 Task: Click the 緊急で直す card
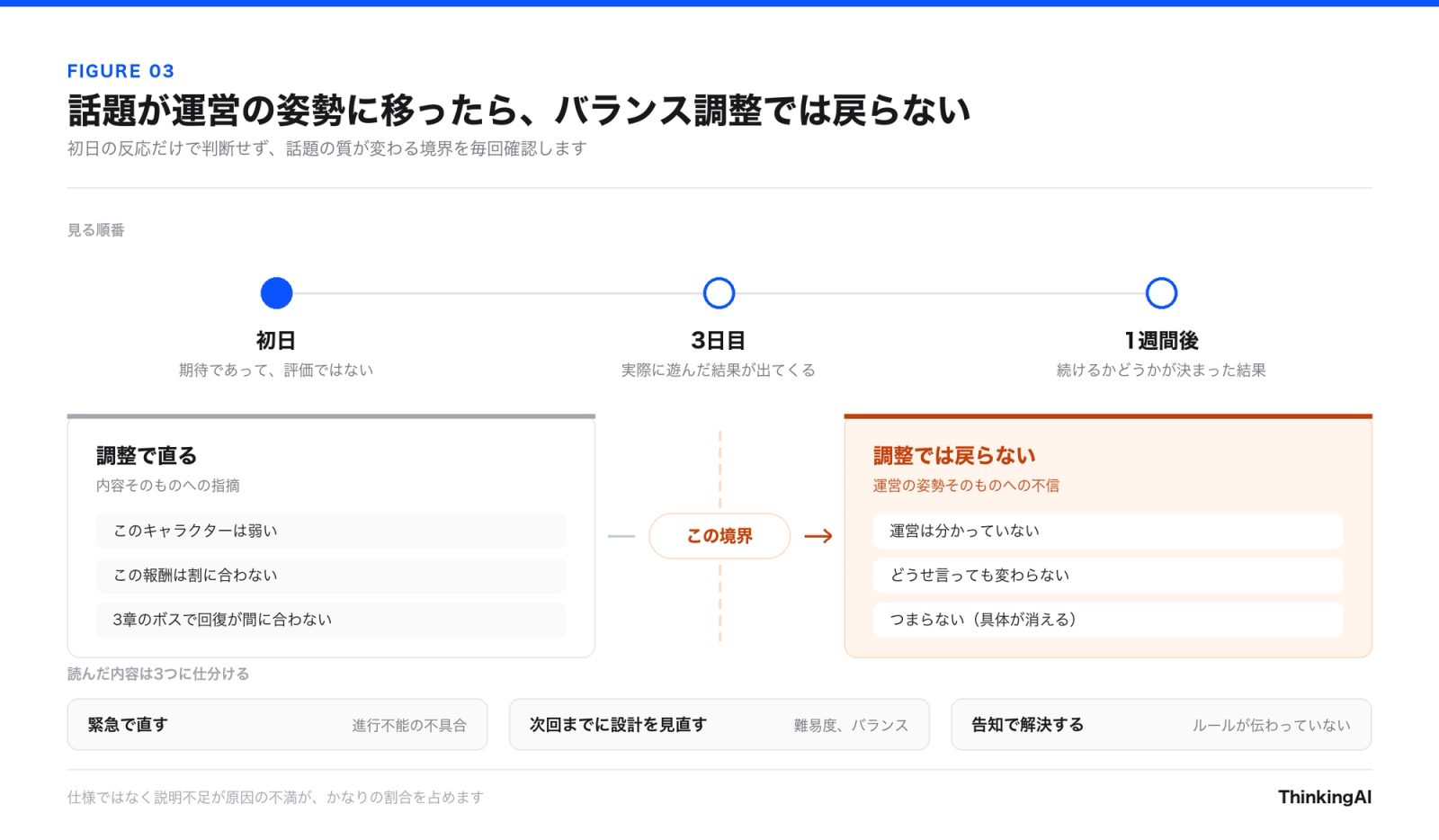click(x=277, y=725)
